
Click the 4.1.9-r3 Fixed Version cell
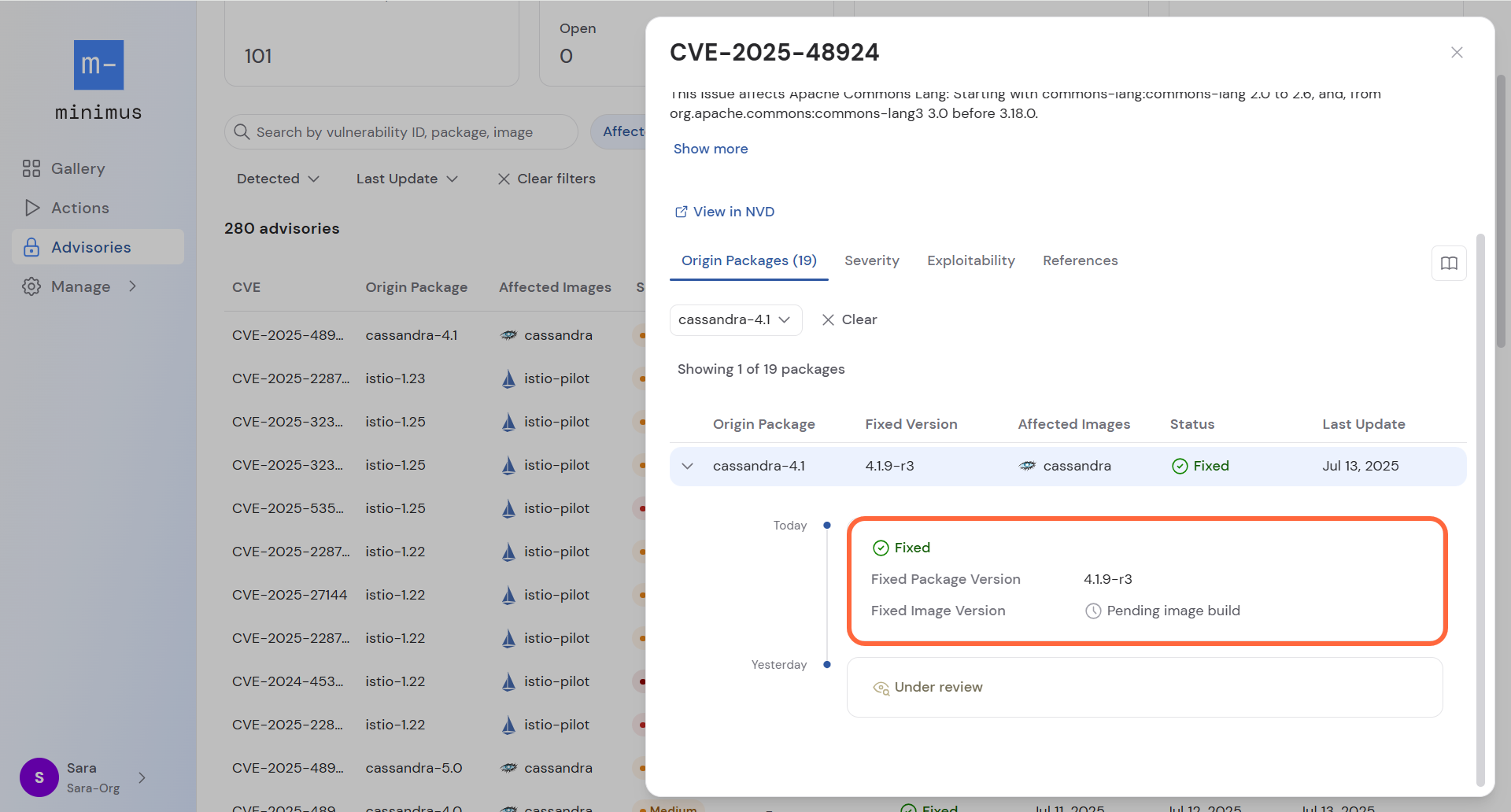(x=890, y=466)
